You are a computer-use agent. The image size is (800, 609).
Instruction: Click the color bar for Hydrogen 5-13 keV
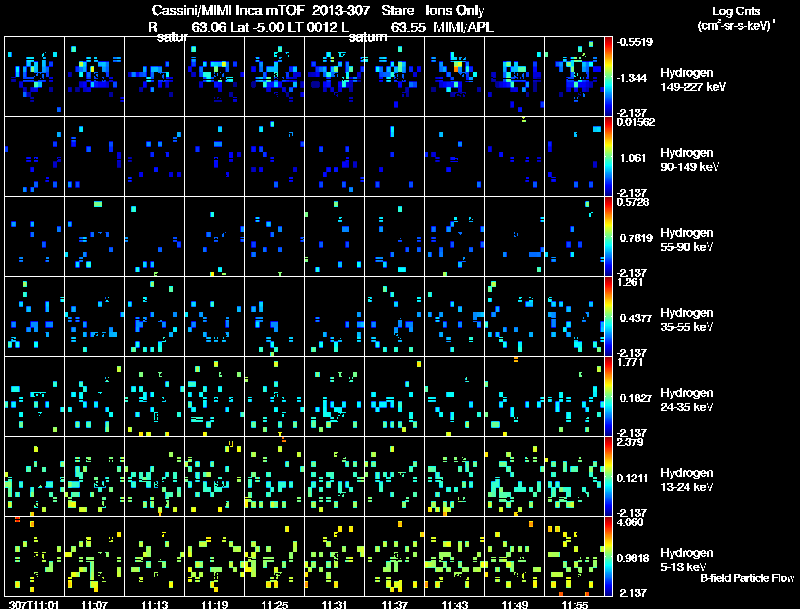[608, 557]
